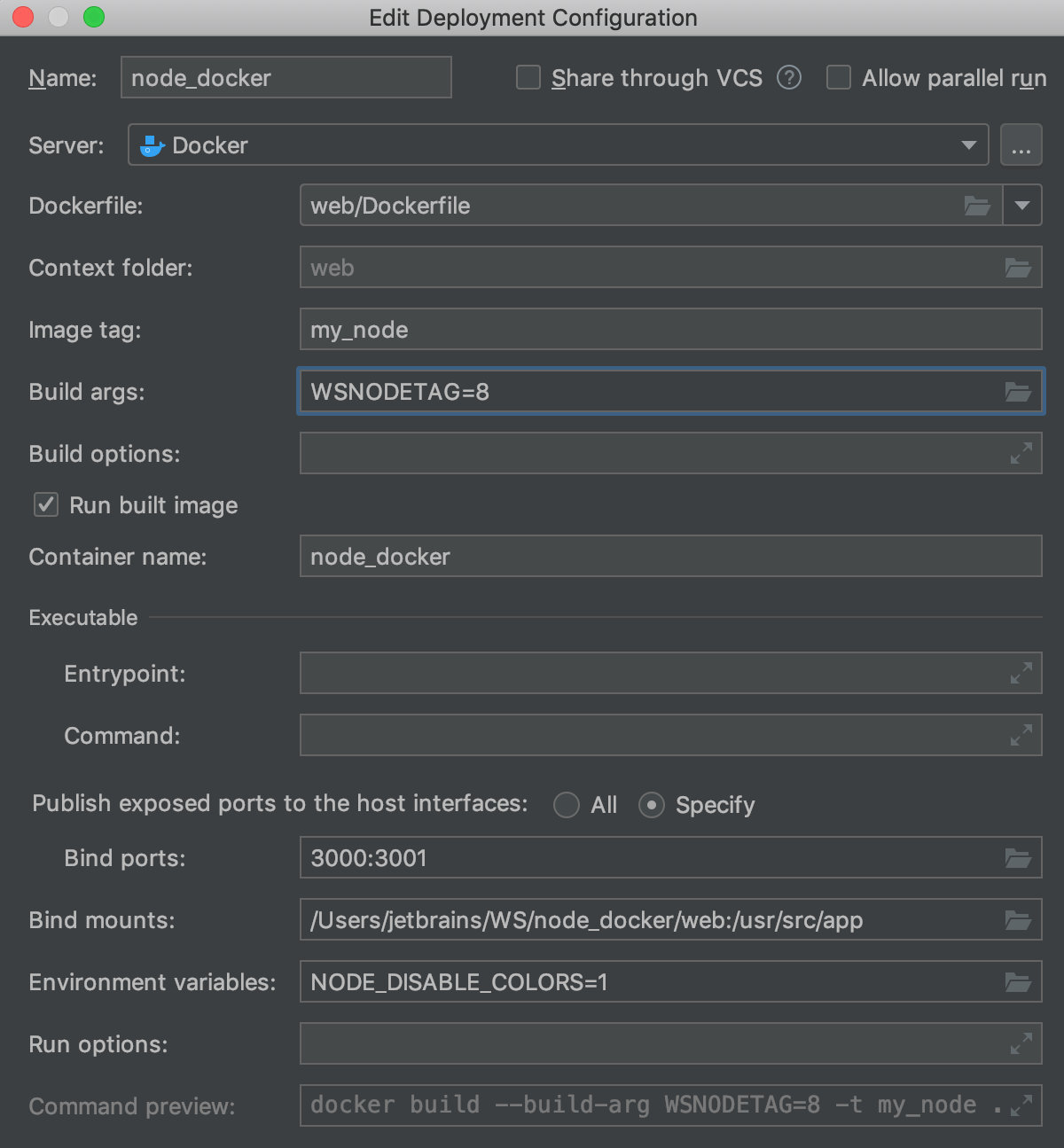Open Bind mounts editor icon

(1018, 920)
